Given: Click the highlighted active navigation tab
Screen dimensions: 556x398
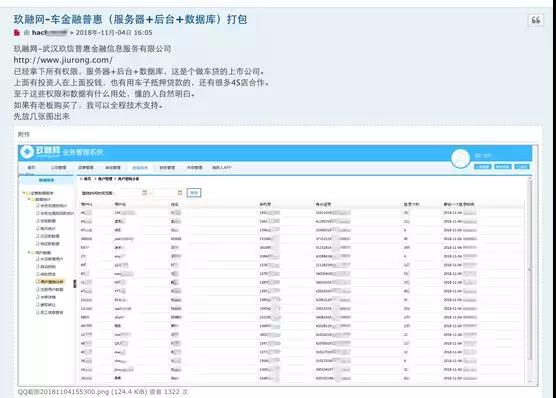Looking at the screenshot, I should (x=140, y=167).
